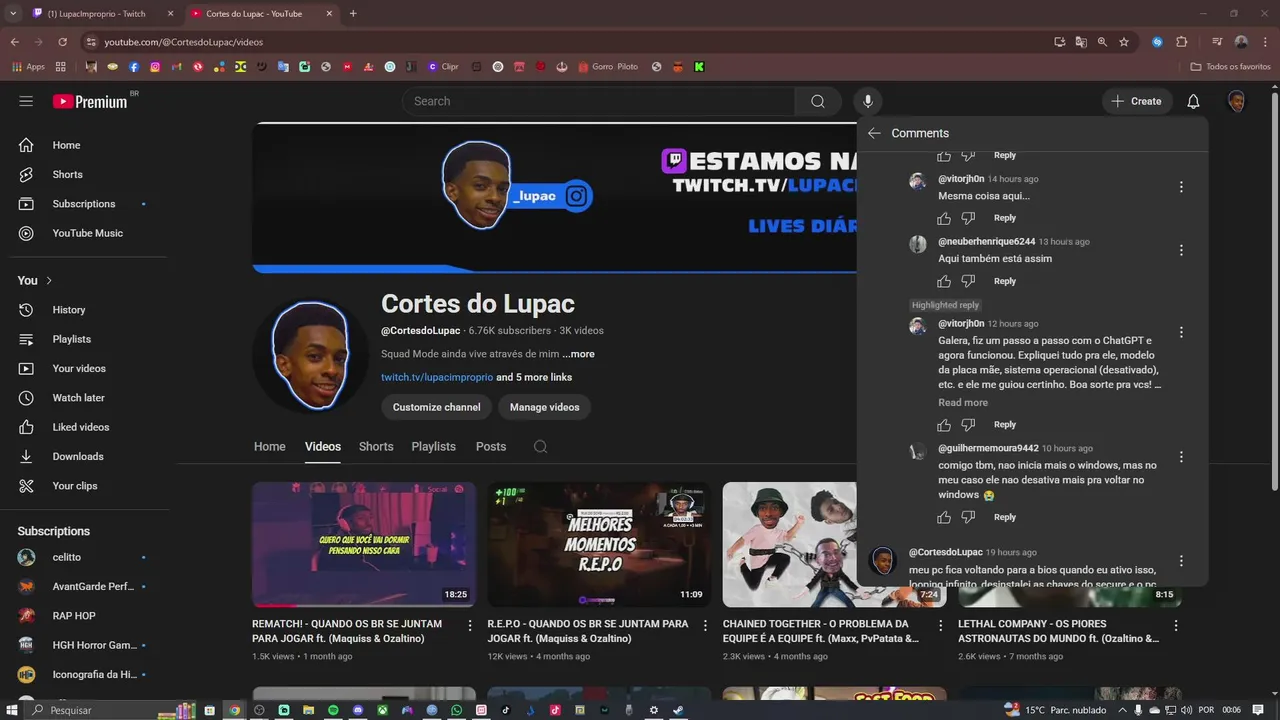Bookmark this page with star icon
The height and width of the screenshot is (720, 1280).
tap(1124, 42)
